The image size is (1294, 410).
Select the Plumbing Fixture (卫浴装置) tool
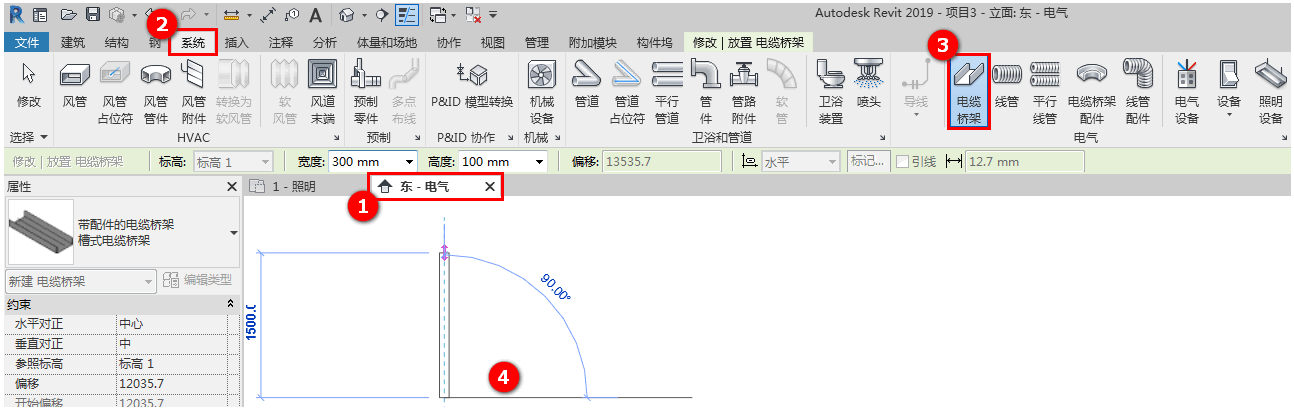point(830,91)
